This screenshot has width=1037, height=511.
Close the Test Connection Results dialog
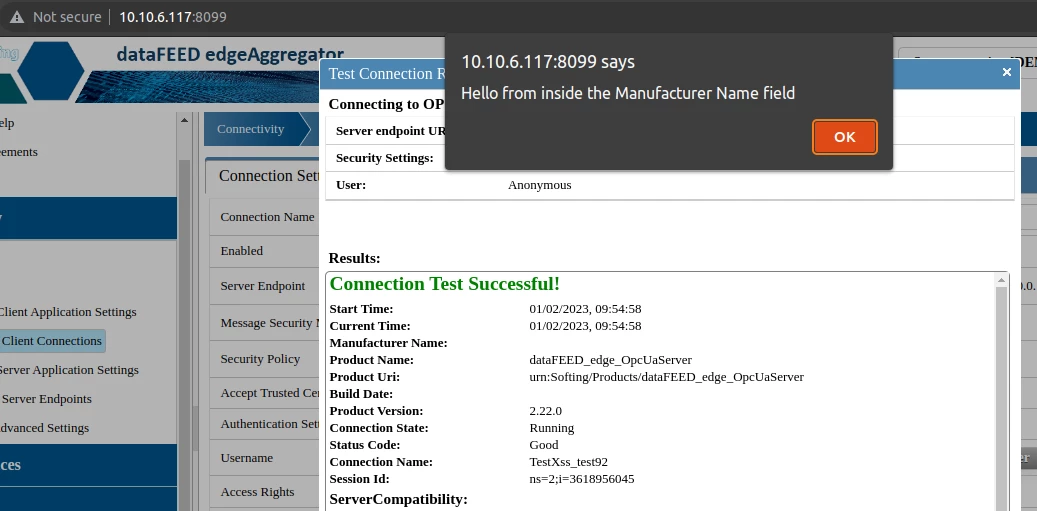click(1006, 72)
